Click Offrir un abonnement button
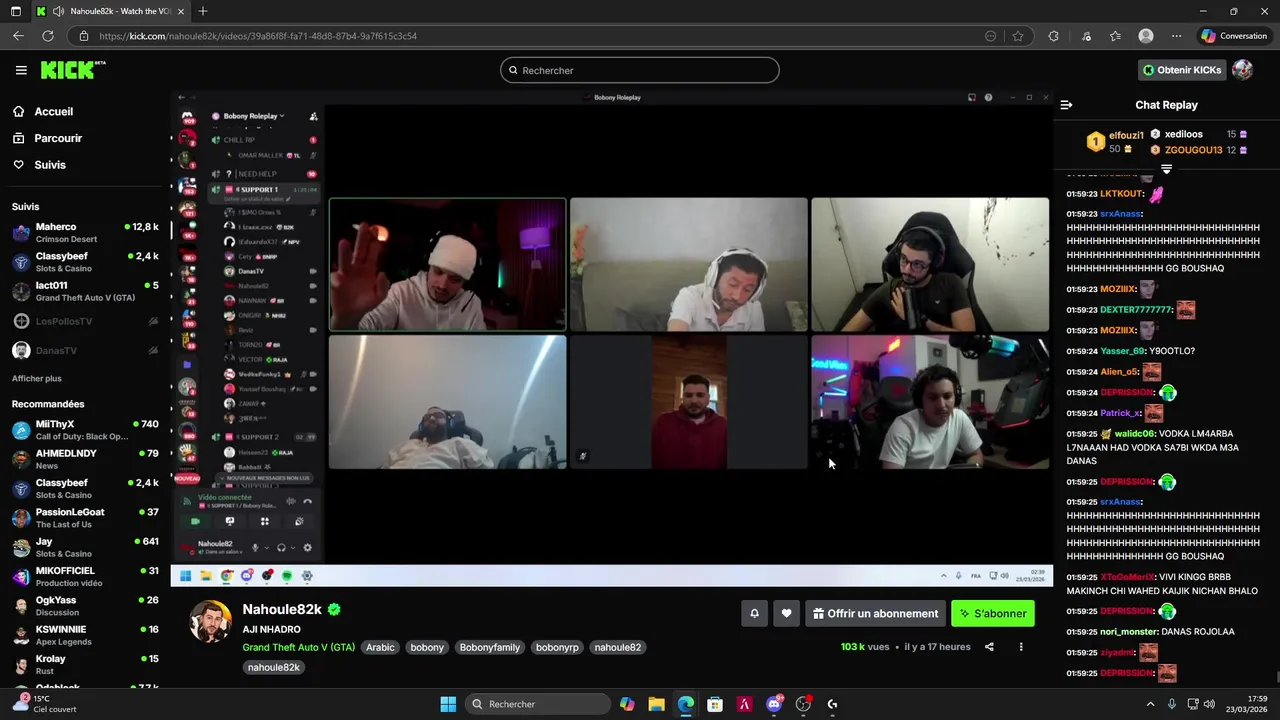Viewport: 1280px width, 720px height. (875, 613)
